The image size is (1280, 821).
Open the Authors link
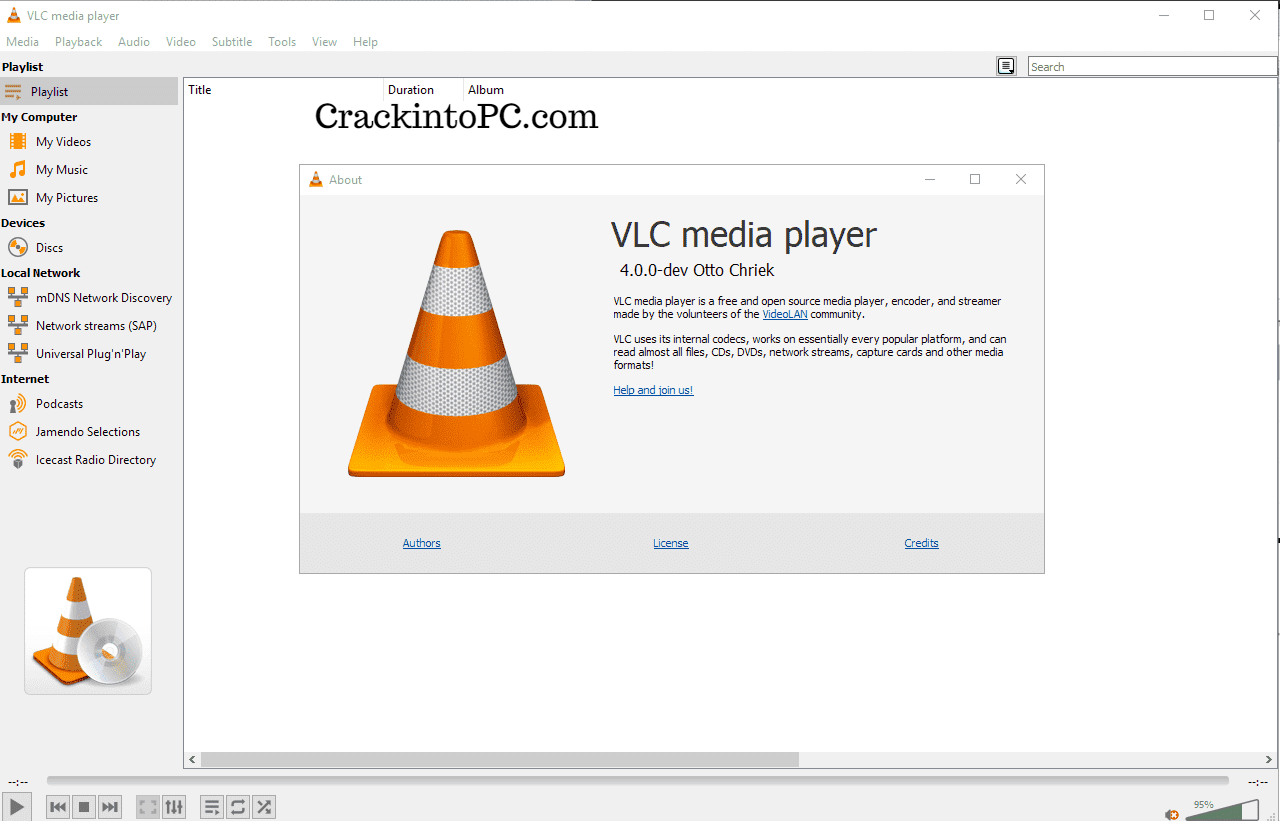click(421, 543)
